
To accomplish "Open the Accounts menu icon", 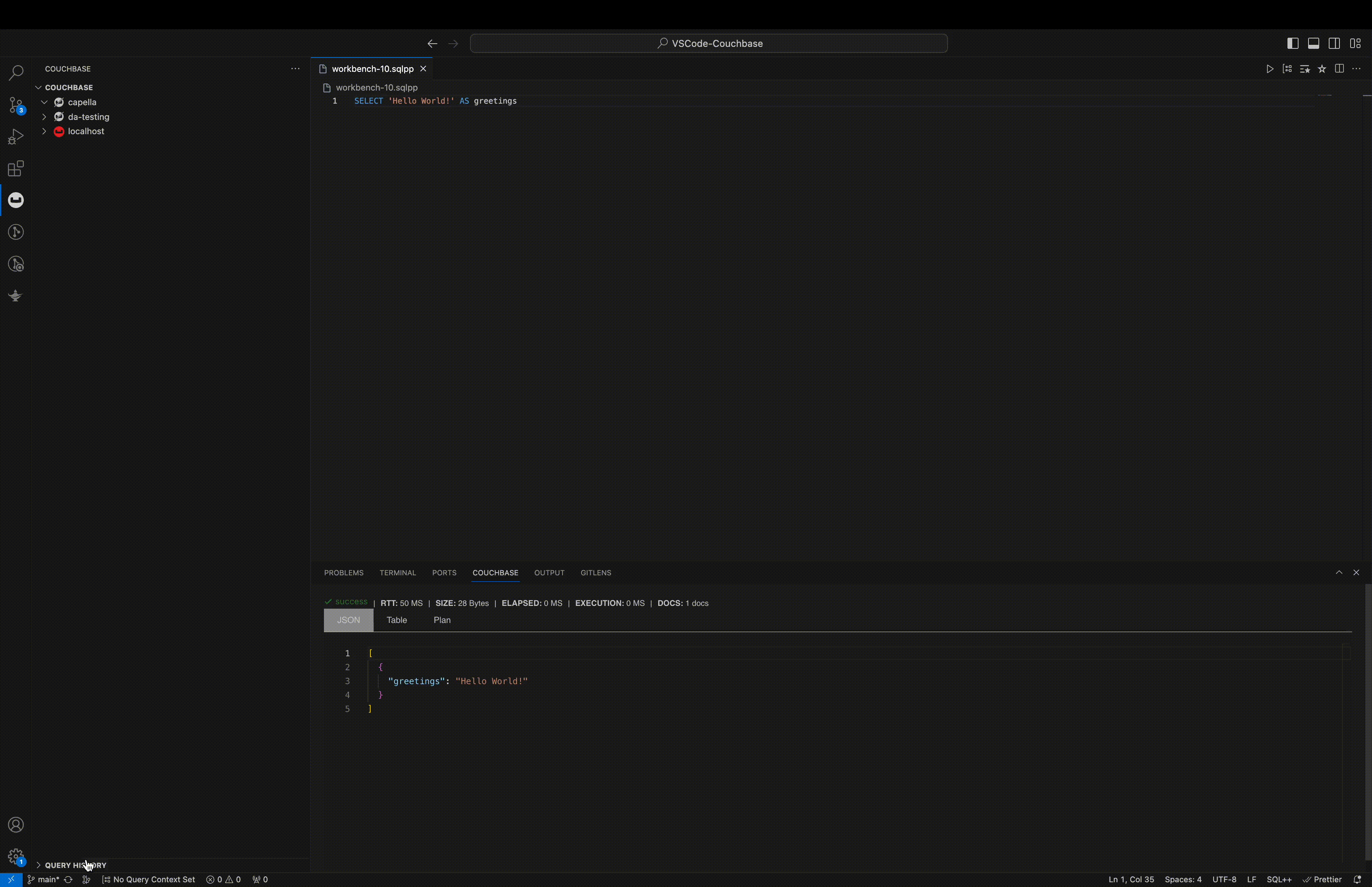I will [16, 825].
